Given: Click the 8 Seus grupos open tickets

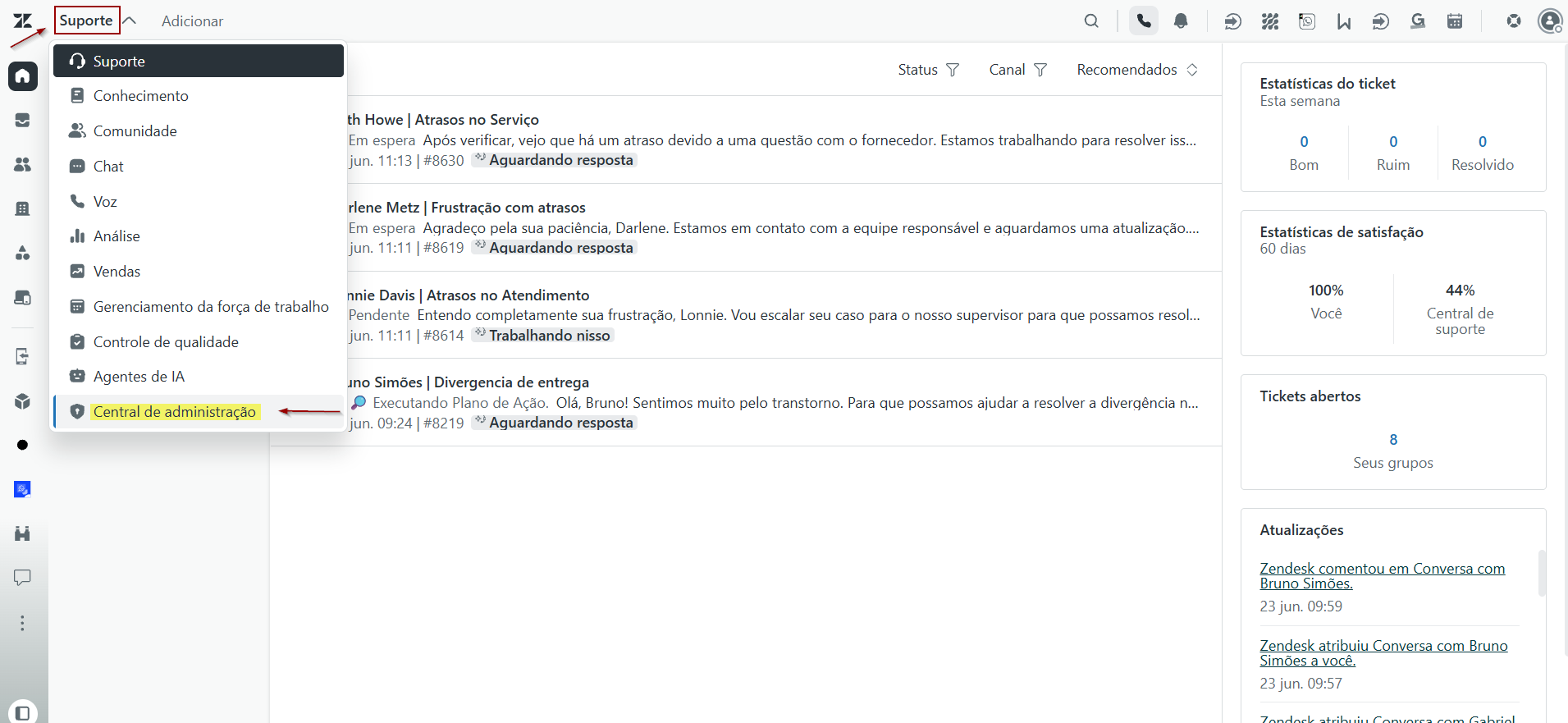Looking at the screenshot, I should point(1393,451).
